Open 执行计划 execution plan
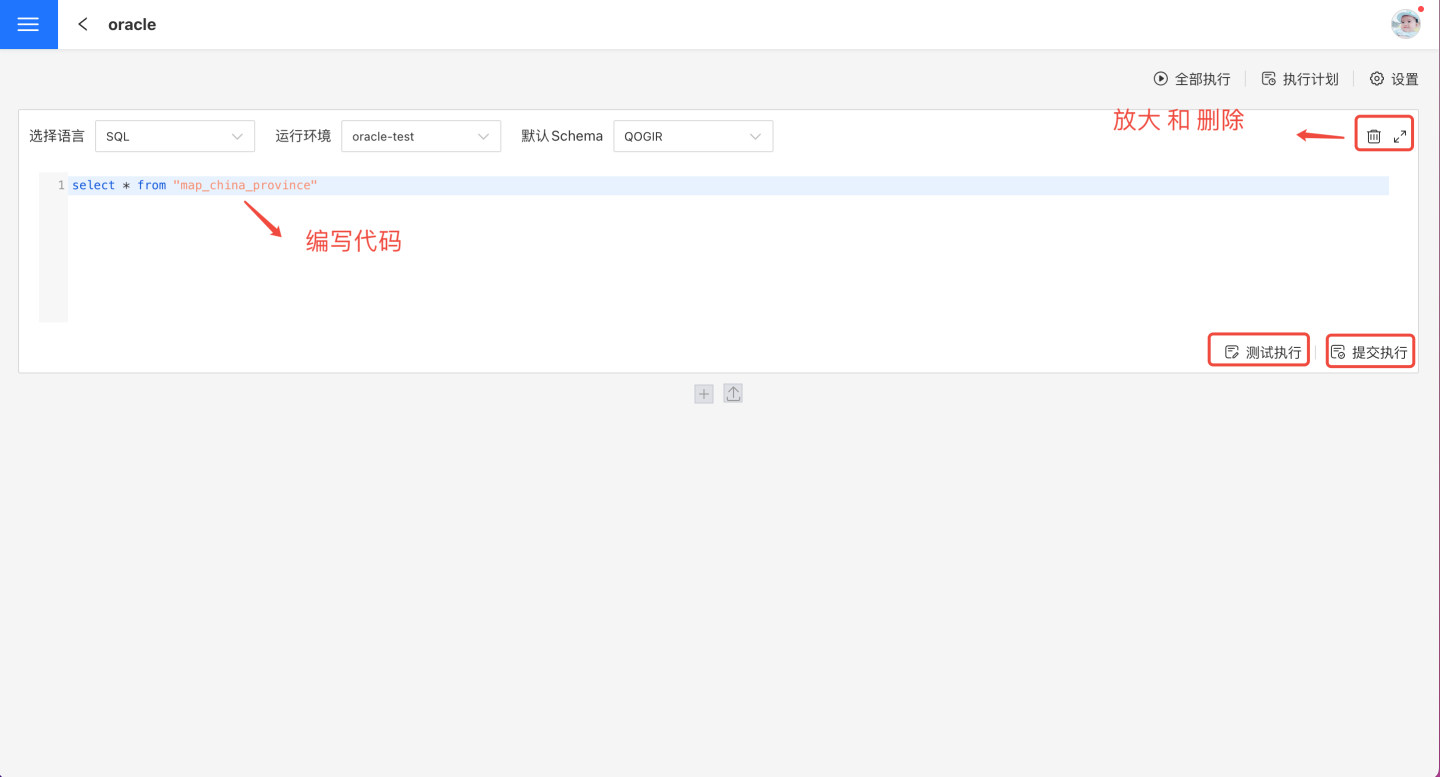The width and height of the screenshot is (1440, 777). (x=1300, y=79)
